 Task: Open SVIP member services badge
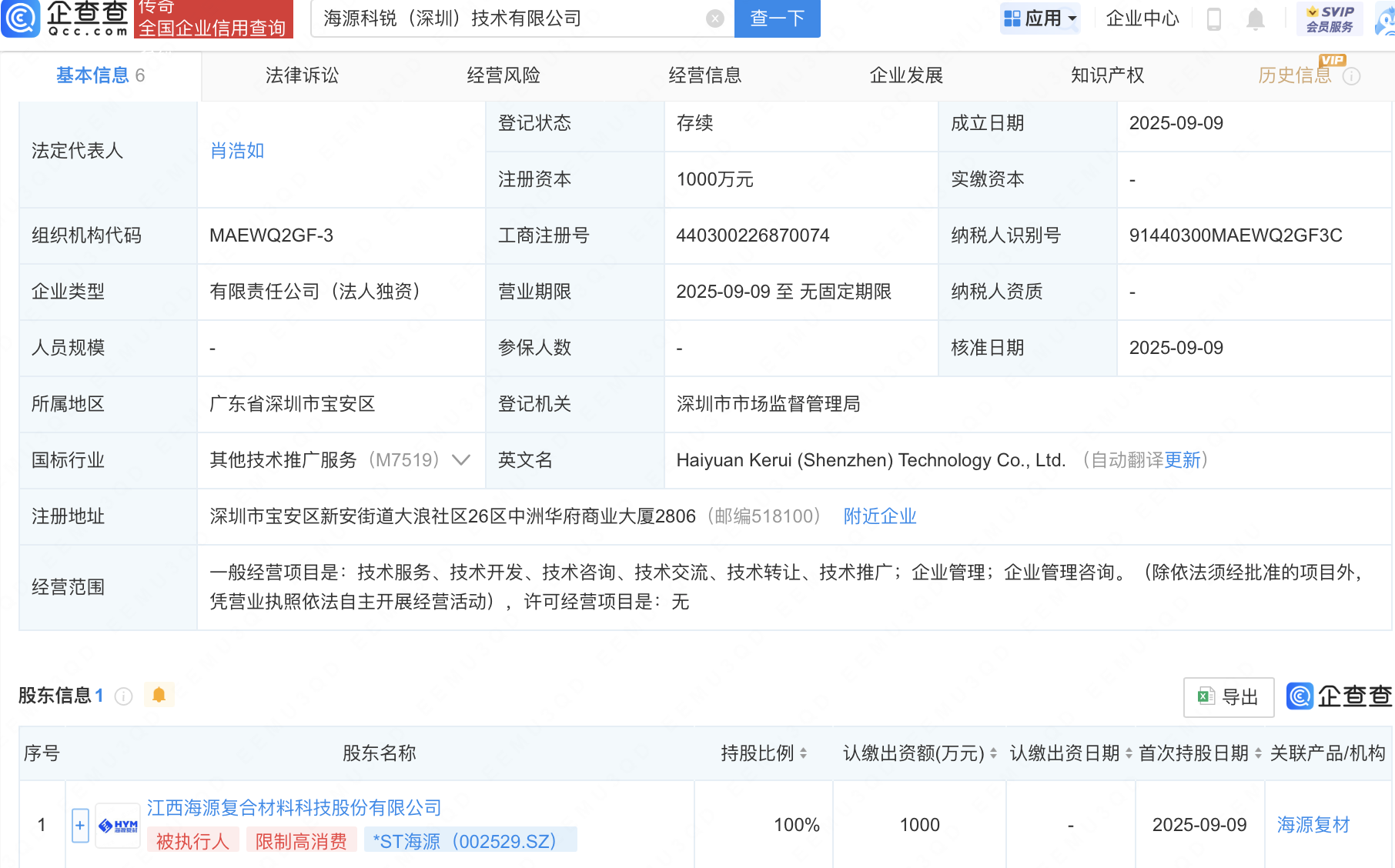[x=1330, y=18]
